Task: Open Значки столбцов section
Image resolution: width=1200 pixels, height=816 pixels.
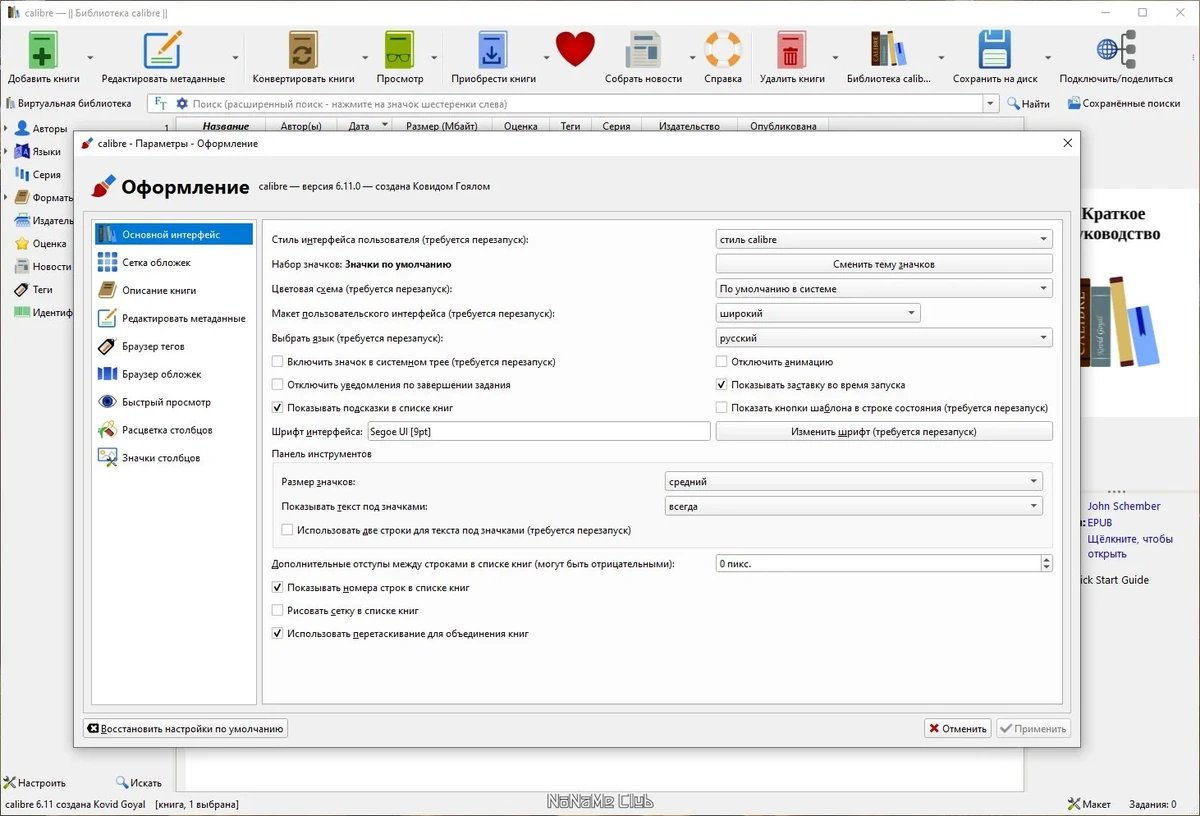Action: click(172, 459)
